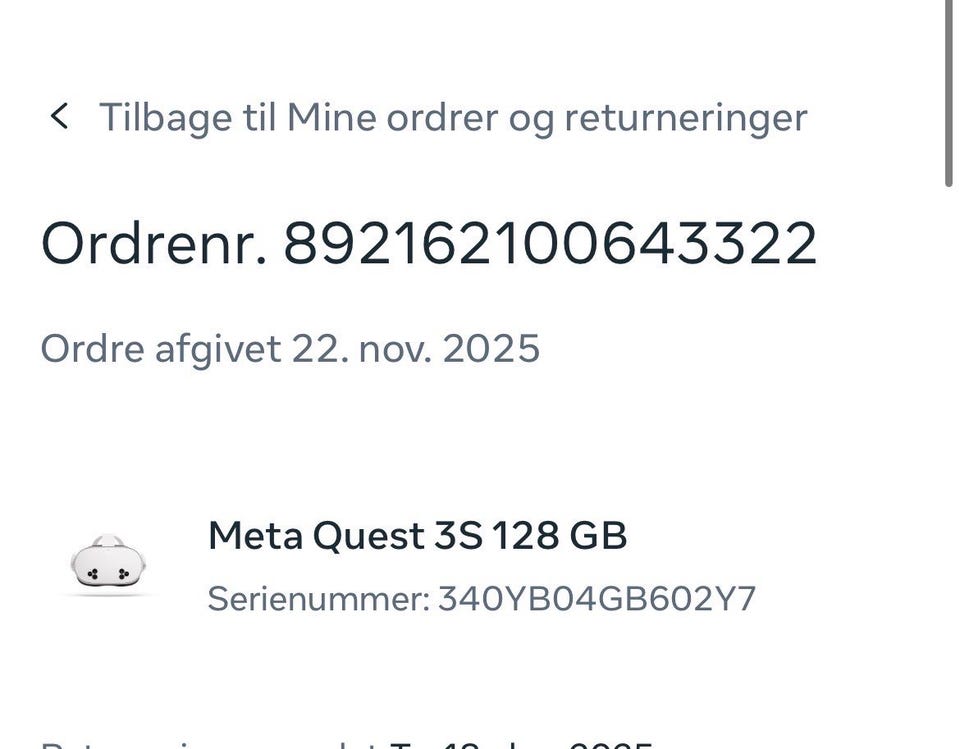Click the 'Serienummer:' label text
960x749 pixels.
pyautogui.click(x=318, y=599)
